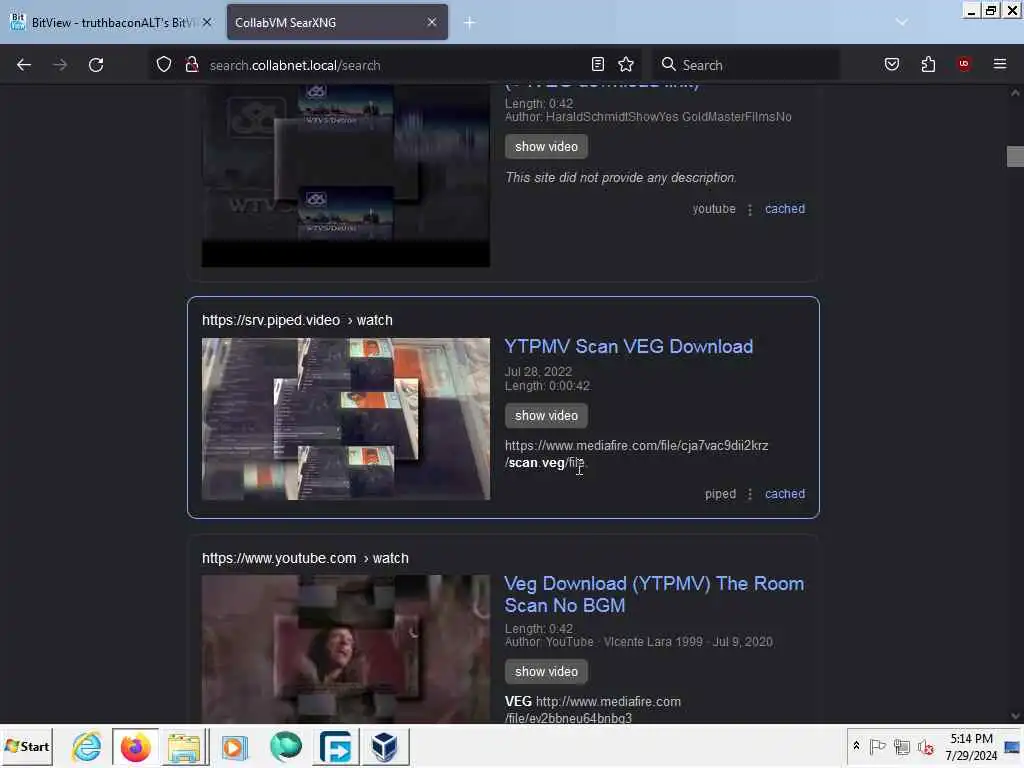
Task: Focus the toolbar Search box
Action: click(x=746, y=65)
